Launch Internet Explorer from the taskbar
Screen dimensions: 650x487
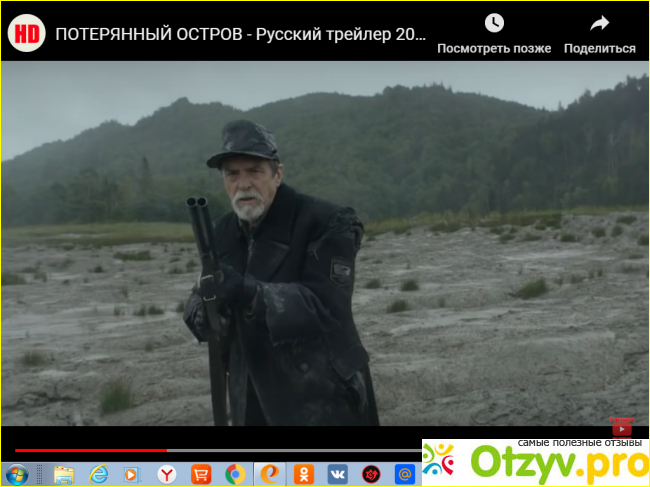click(99, 473)
